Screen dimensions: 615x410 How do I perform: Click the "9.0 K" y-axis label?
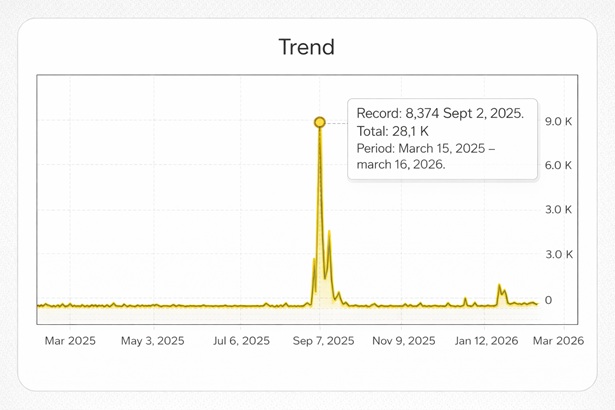point(556,121)
